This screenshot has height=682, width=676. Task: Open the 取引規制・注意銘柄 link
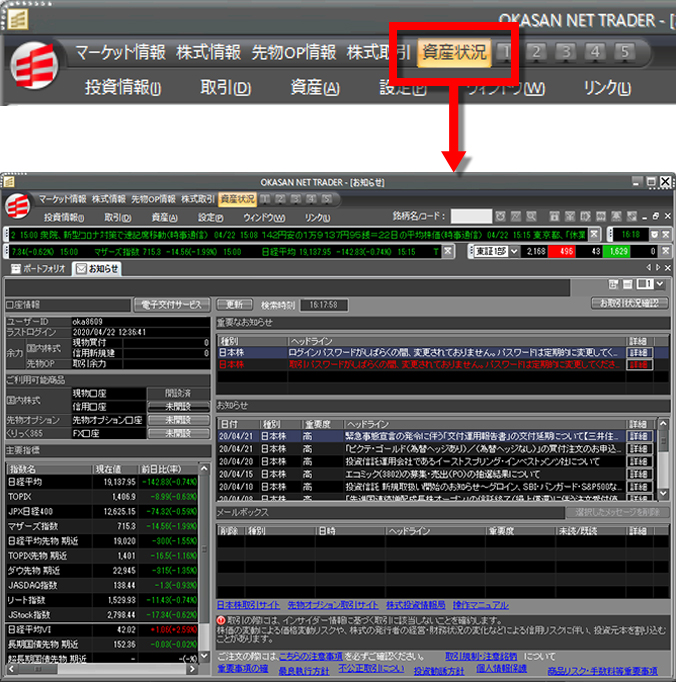481,656
